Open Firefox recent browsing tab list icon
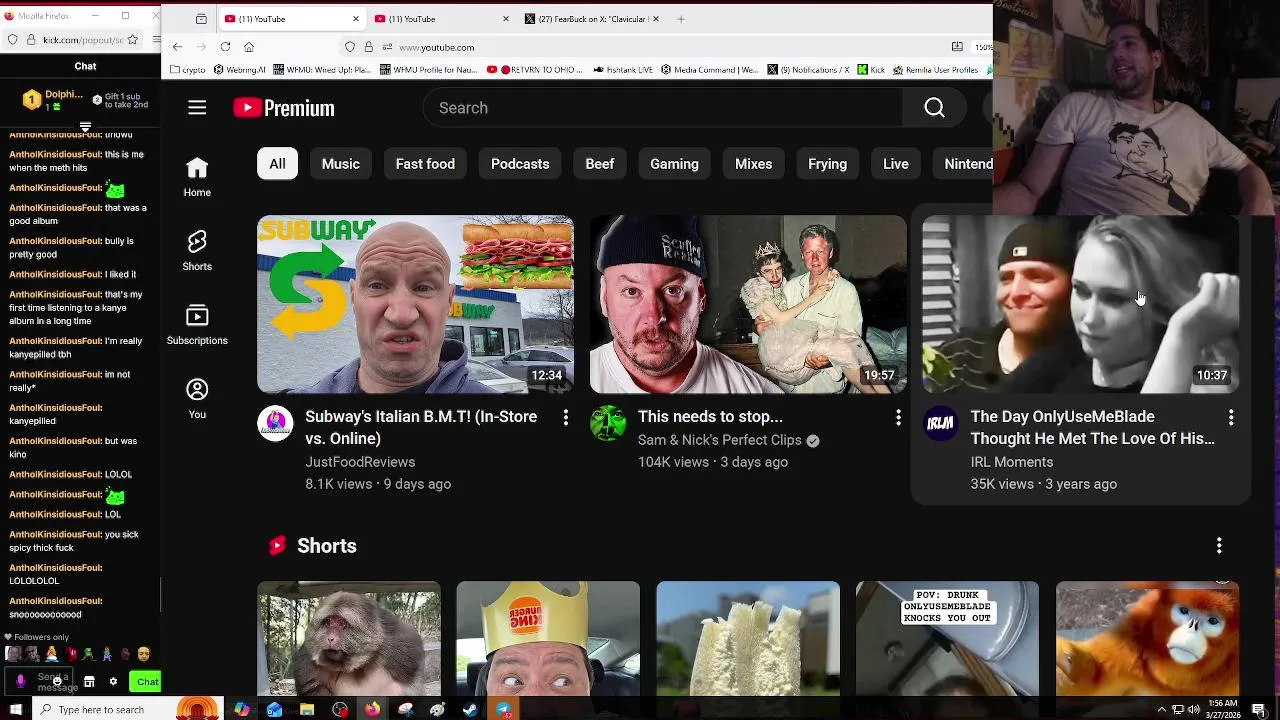The image size is (1280, 720). [201, 19]
